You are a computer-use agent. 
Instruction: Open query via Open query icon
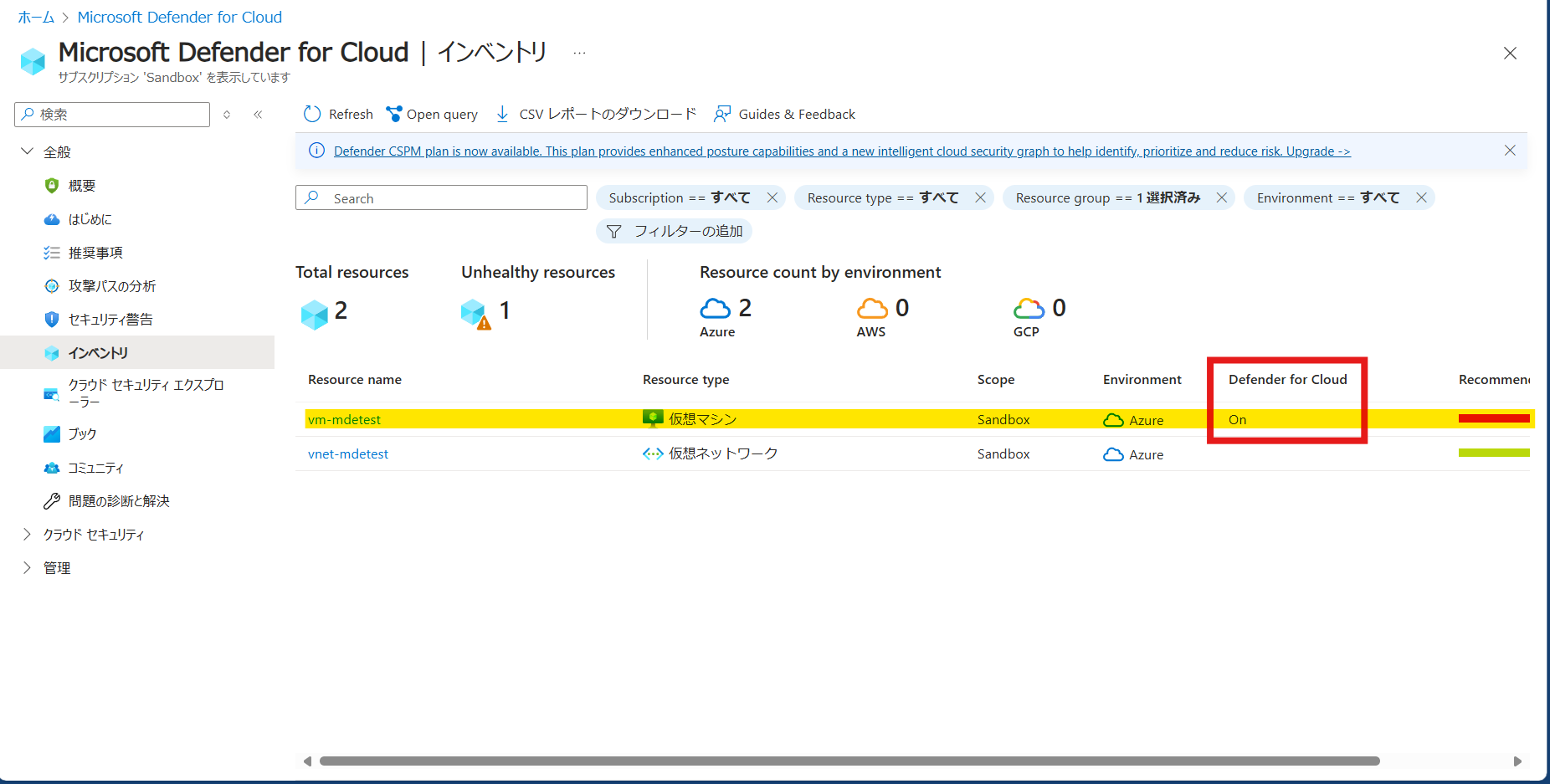pos(393,114)
